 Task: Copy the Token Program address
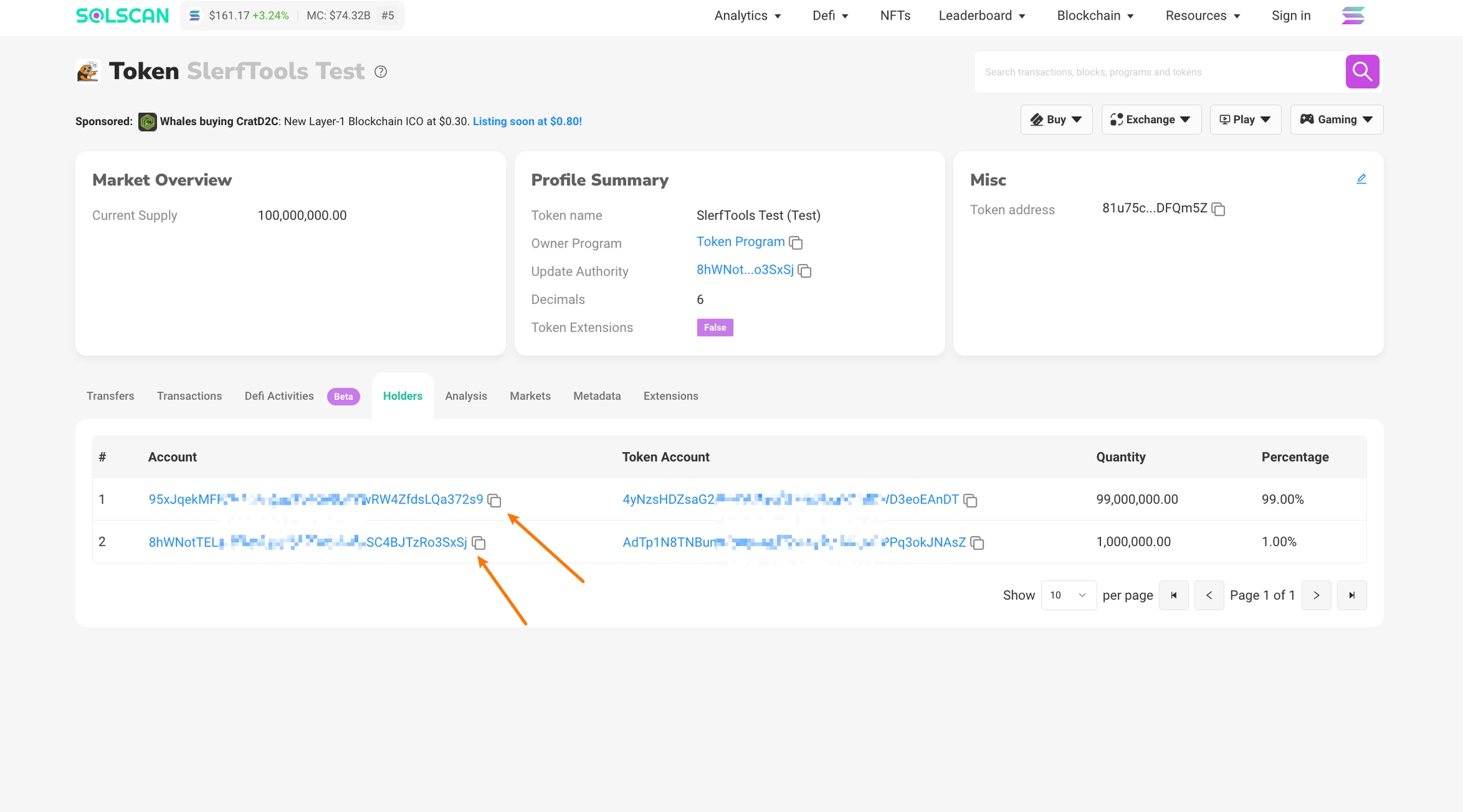[x=796, y=243]
